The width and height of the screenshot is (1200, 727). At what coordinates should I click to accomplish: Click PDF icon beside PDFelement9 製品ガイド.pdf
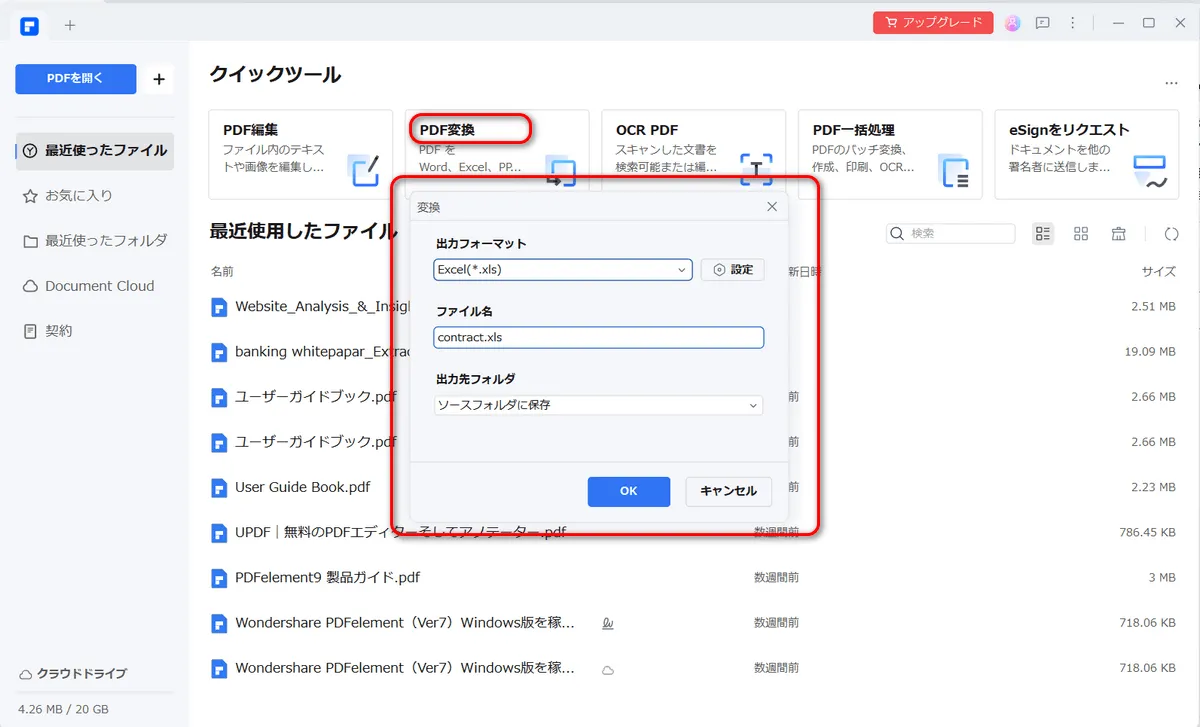[219, 578]
